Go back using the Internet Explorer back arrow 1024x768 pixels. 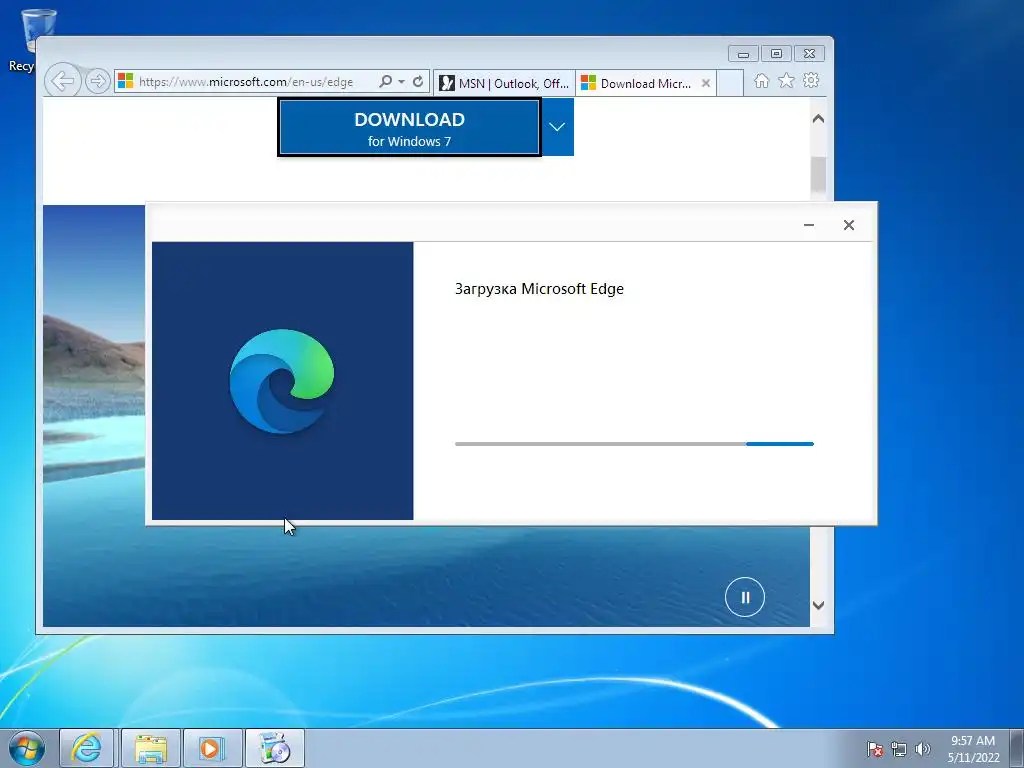pyautogui.click(x=63, y=81)
